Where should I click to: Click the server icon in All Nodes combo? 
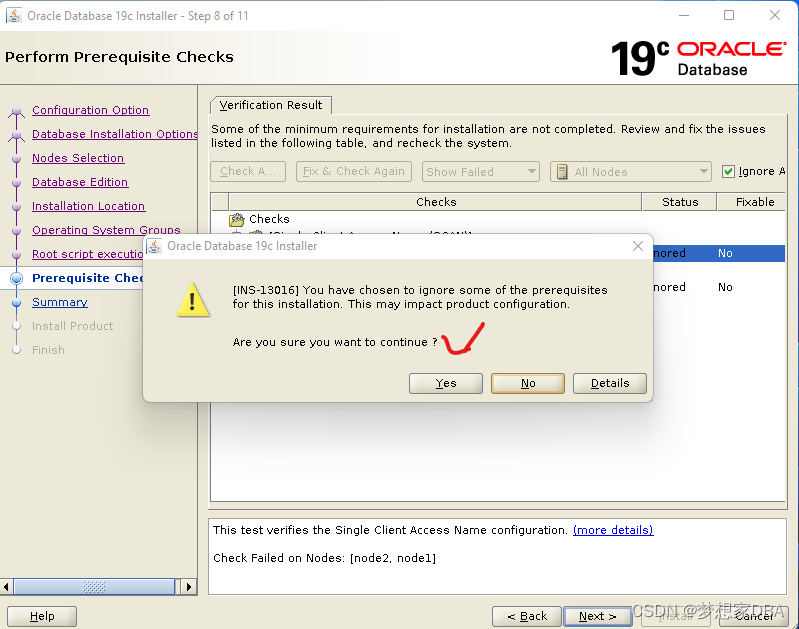[x=562, y=172]
